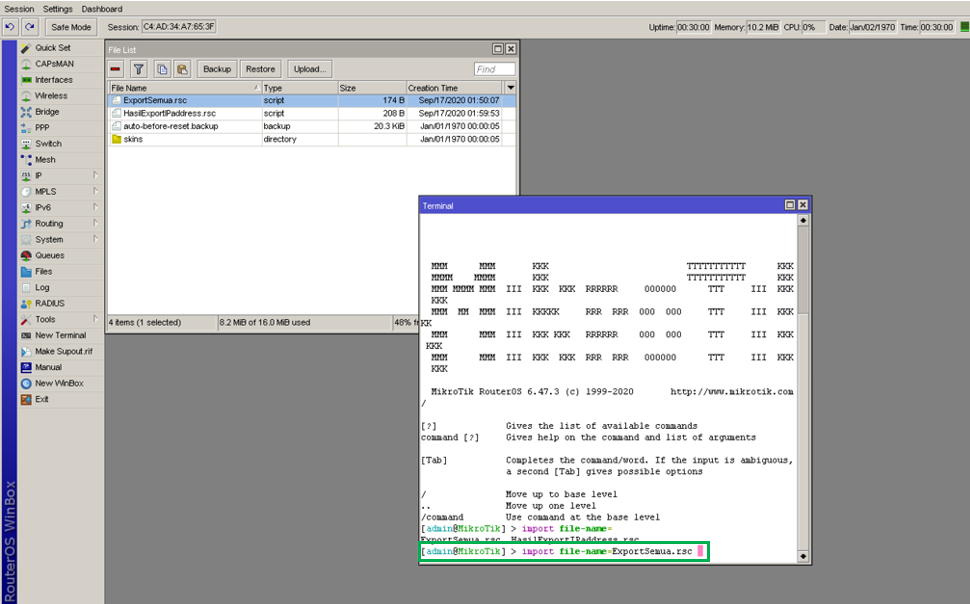Image resolution: width=970 pixels, height=604 pixels.
Task: Click the red Remove button in File List
Action: 116,69
